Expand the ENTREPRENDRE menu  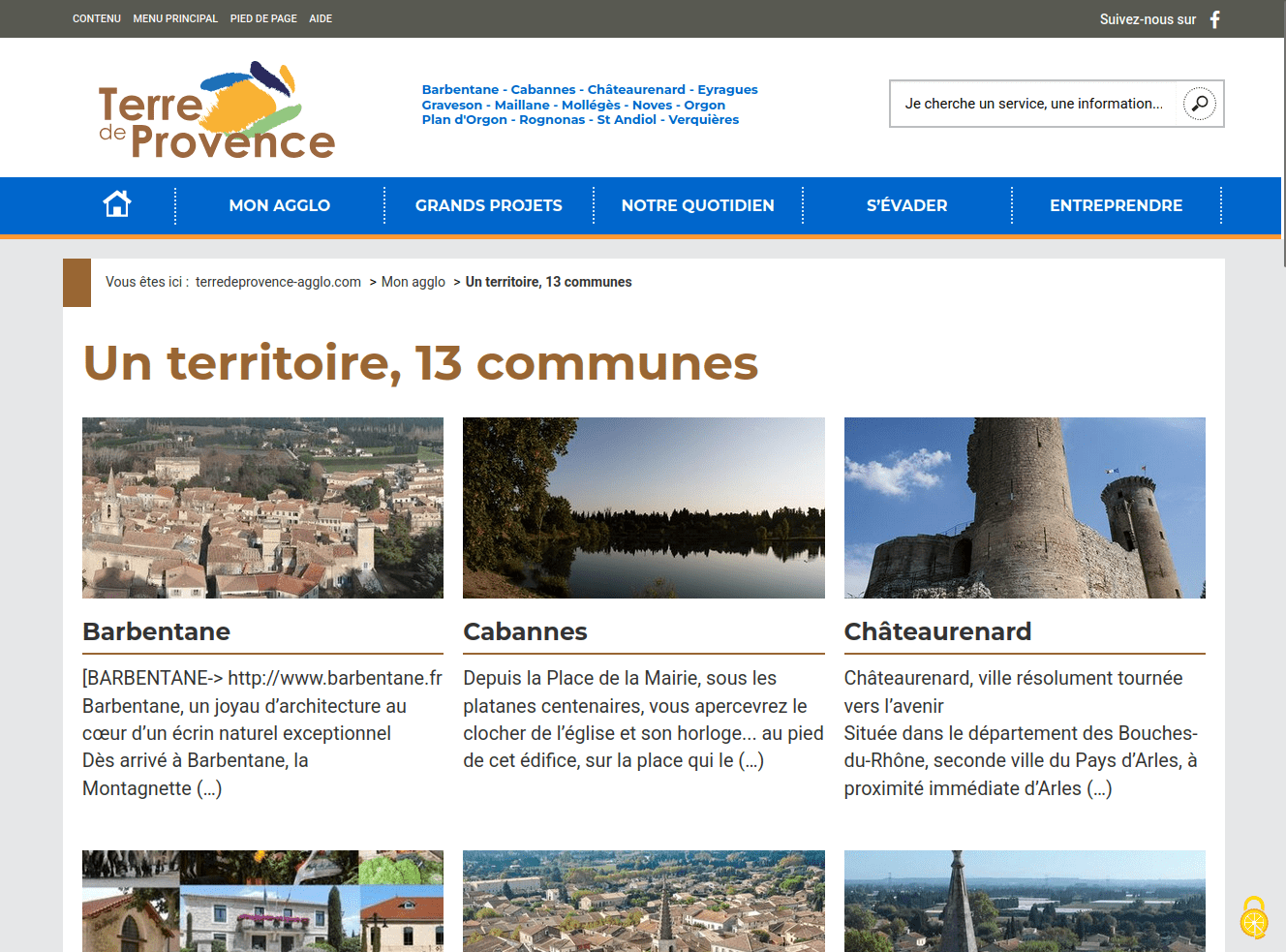(x=1116, y=205)
